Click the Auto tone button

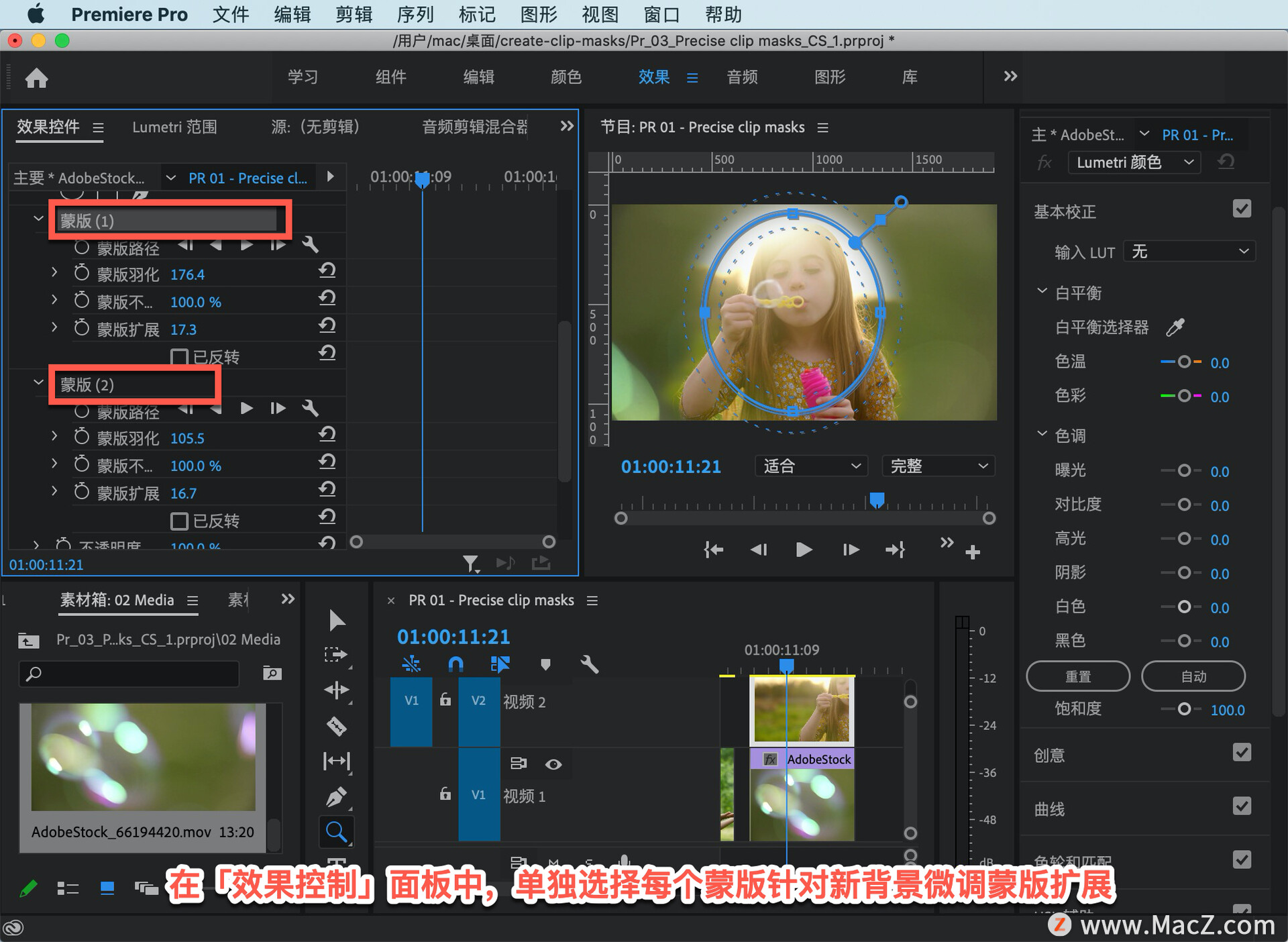[x=1193, y=676]
